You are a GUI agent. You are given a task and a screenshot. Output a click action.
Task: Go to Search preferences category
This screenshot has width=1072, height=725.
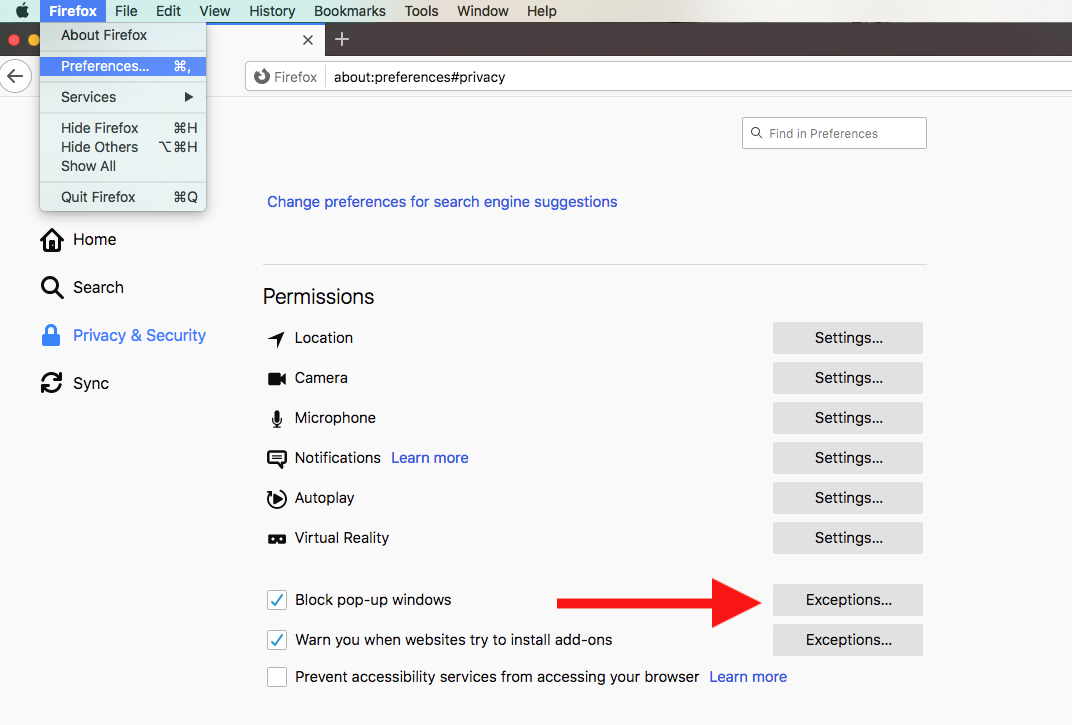coord(98,287)
